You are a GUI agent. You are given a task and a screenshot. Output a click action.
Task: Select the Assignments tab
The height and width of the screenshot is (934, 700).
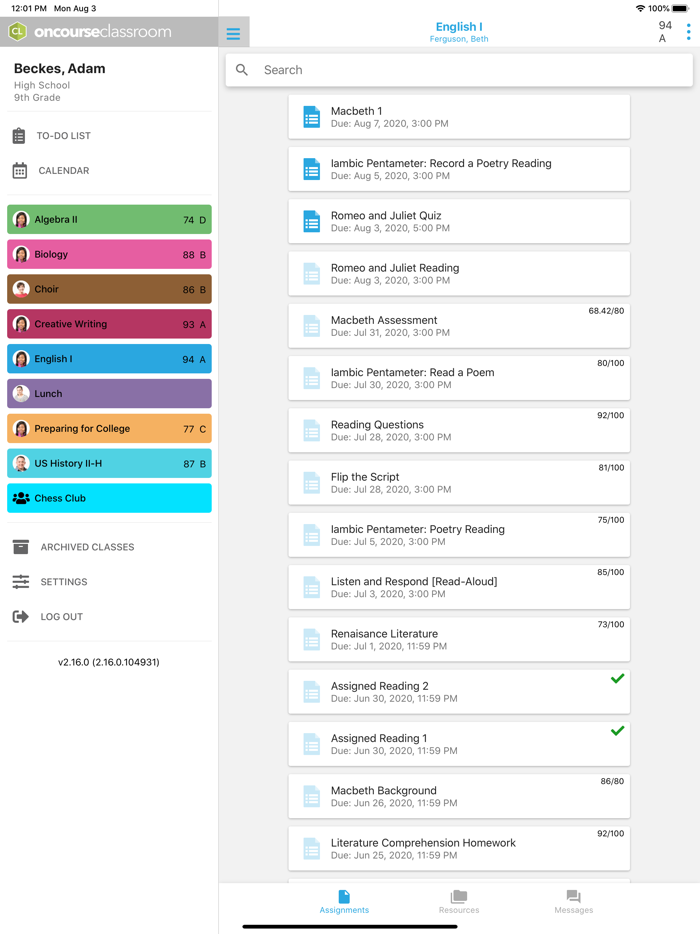(344, 900)
